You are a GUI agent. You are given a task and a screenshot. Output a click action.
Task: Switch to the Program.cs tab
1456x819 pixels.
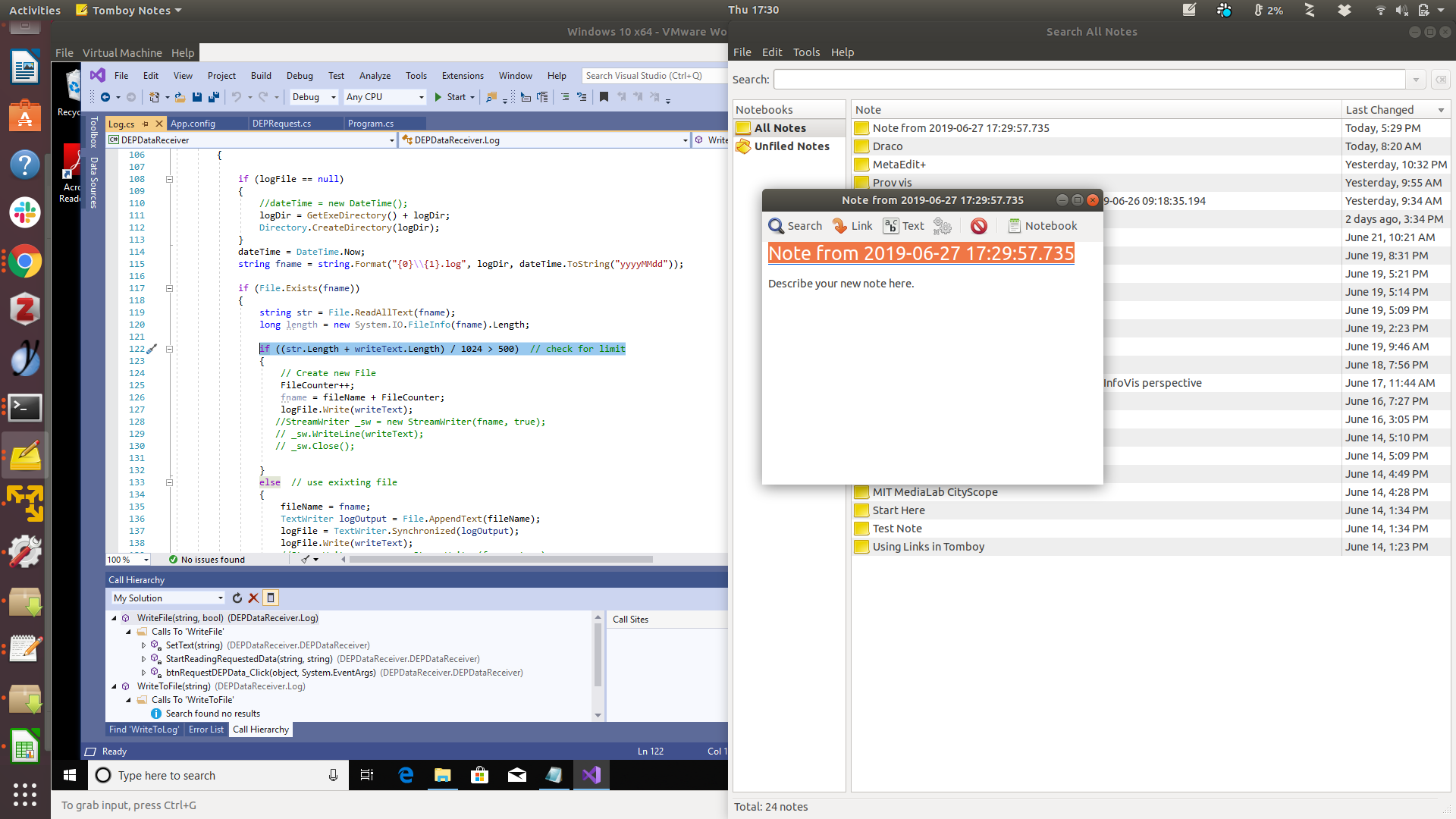coord(371,124)
